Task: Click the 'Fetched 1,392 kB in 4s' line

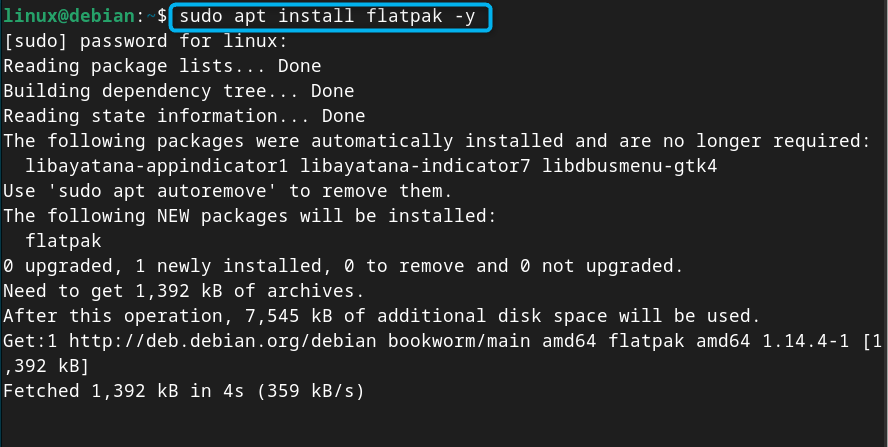Action: click(184, 390)
